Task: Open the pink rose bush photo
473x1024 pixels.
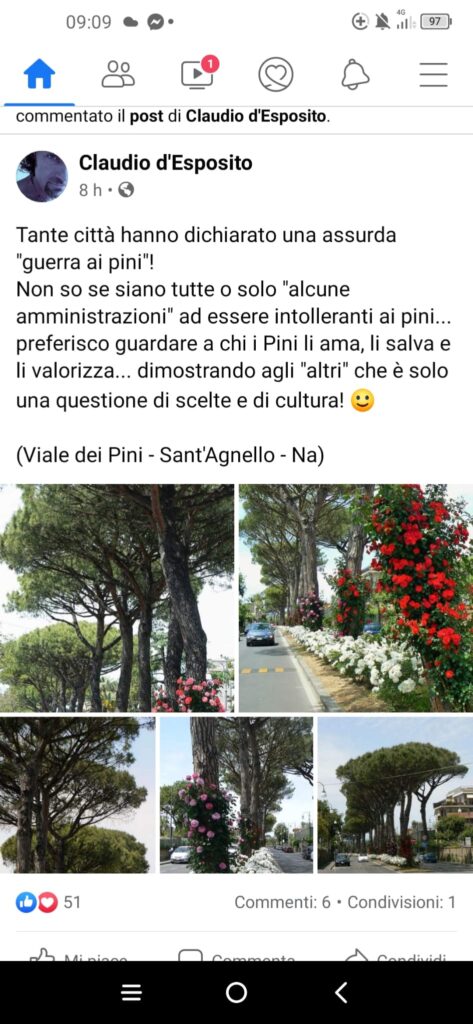Action: tap(236, 795)
